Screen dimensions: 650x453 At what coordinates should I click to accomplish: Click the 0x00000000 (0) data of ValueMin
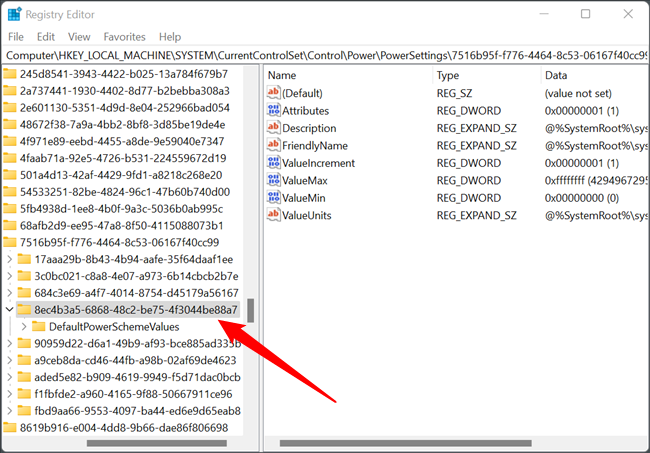point(582,198)
